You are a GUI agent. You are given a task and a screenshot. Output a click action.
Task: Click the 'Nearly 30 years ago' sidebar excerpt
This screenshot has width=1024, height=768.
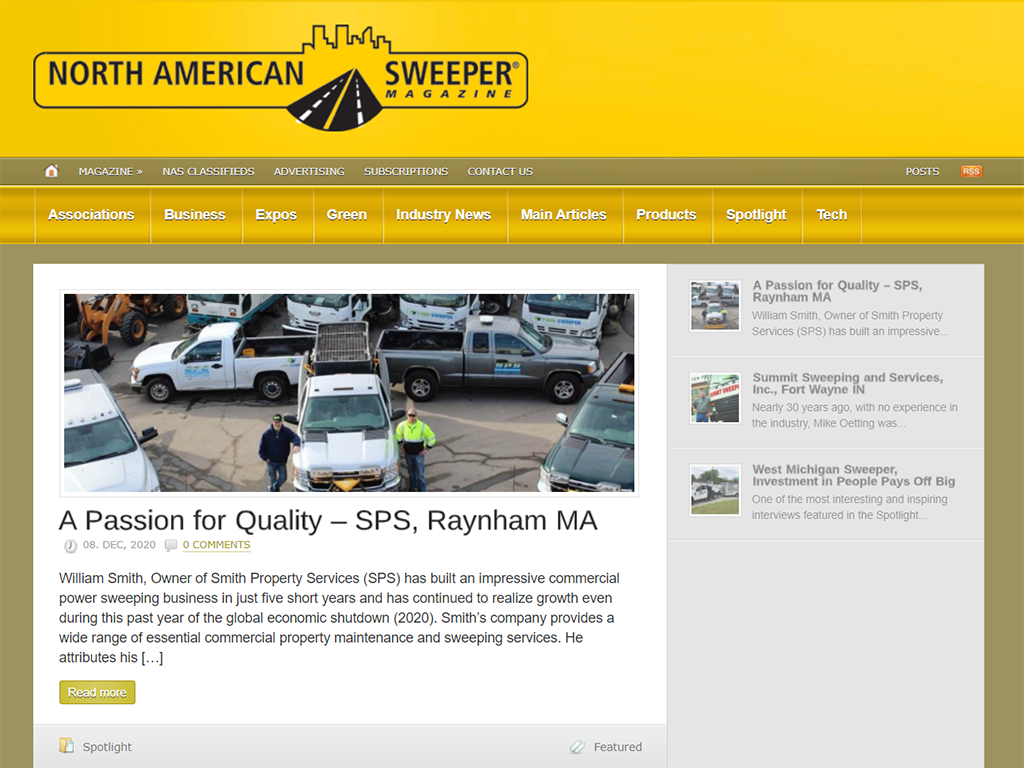[855, 415]
